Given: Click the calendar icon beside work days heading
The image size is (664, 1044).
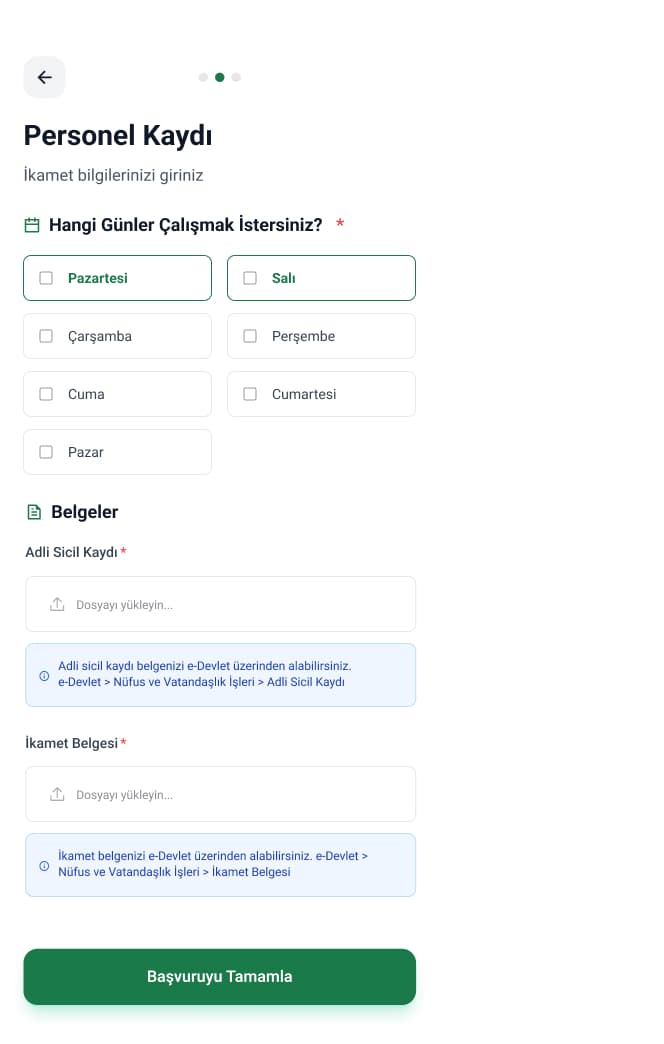Looking at the screenshot, I should 32,225.
